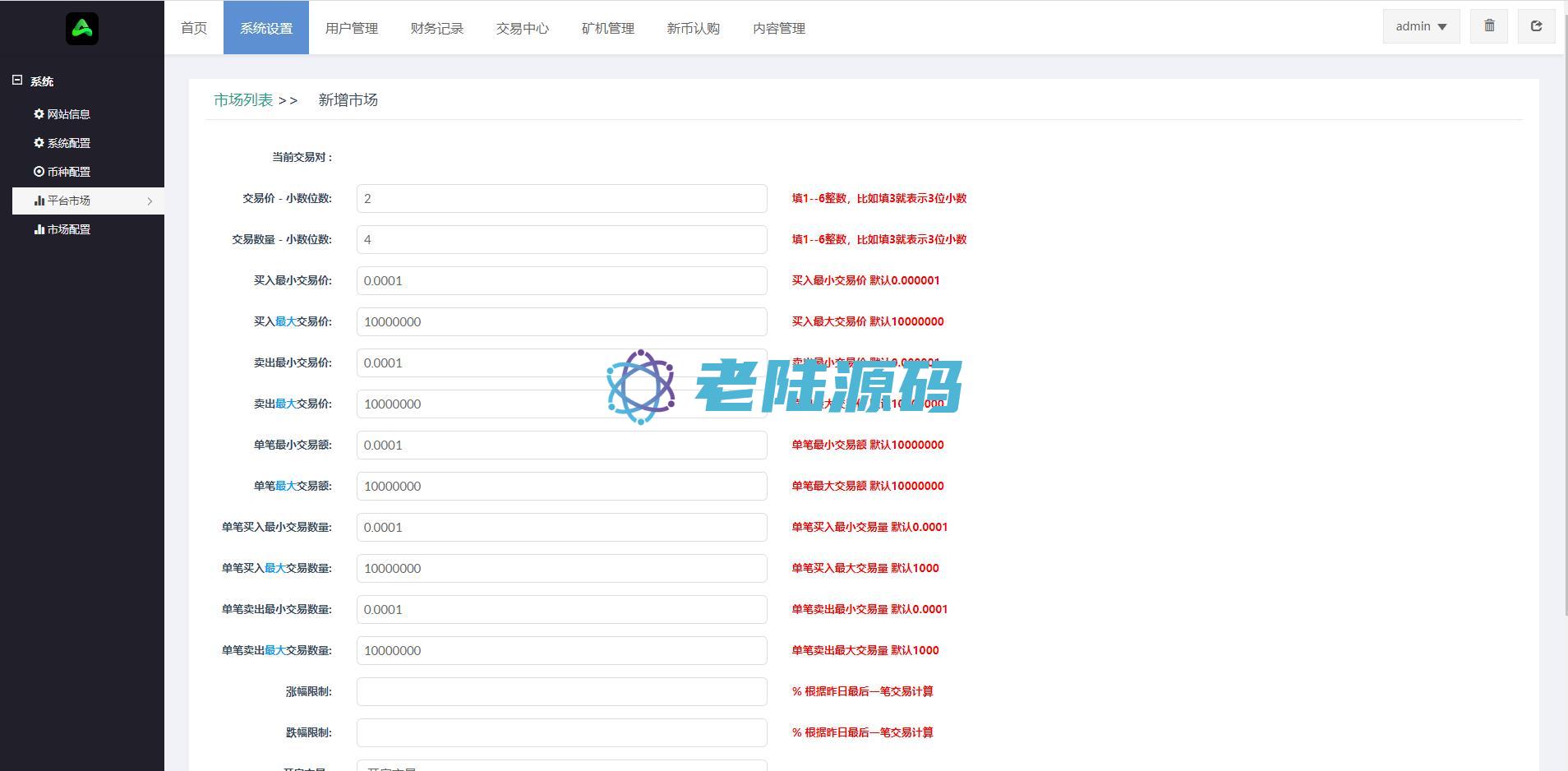1568x771 pixels.
Task: Open 市场配置 in the sidebar
Action: point(62,229)
